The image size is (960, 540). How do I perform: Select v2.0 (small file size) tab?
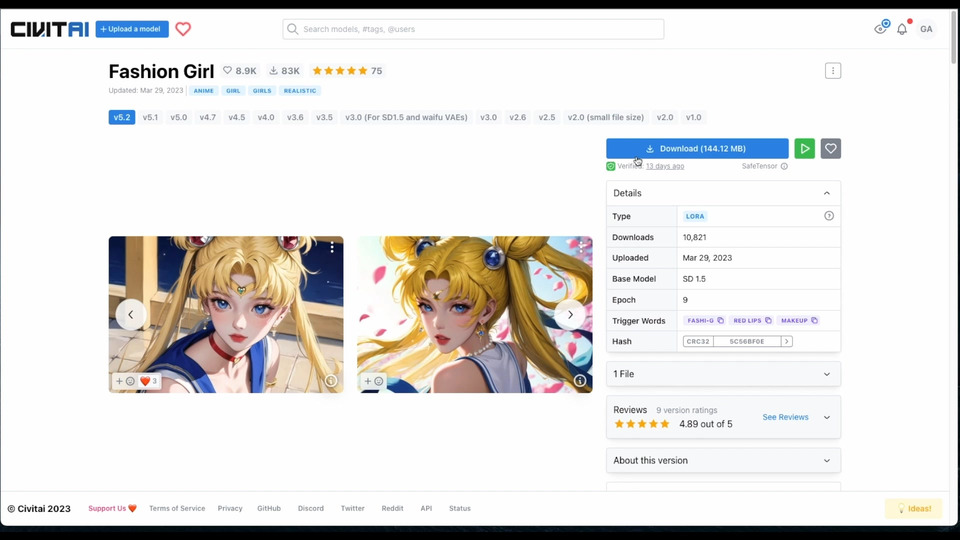tap(606, 117)
